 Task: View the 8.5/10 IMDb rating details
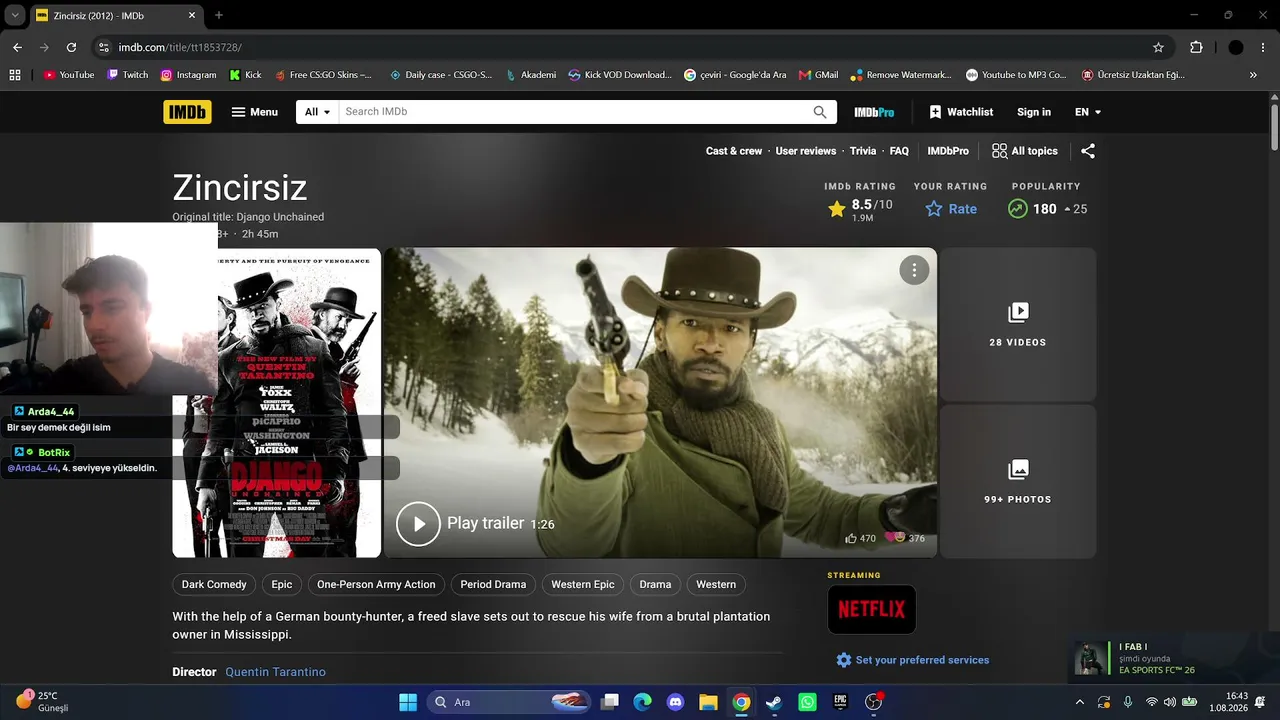[x=860, y=209]
